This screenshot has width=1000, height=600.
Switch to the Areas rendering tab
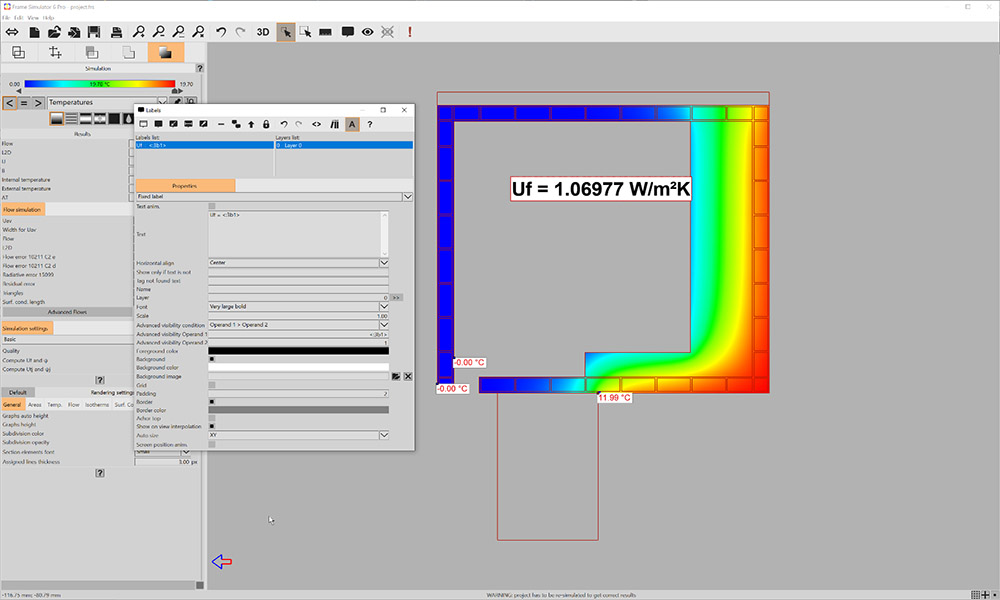click(x=34, y=405)
